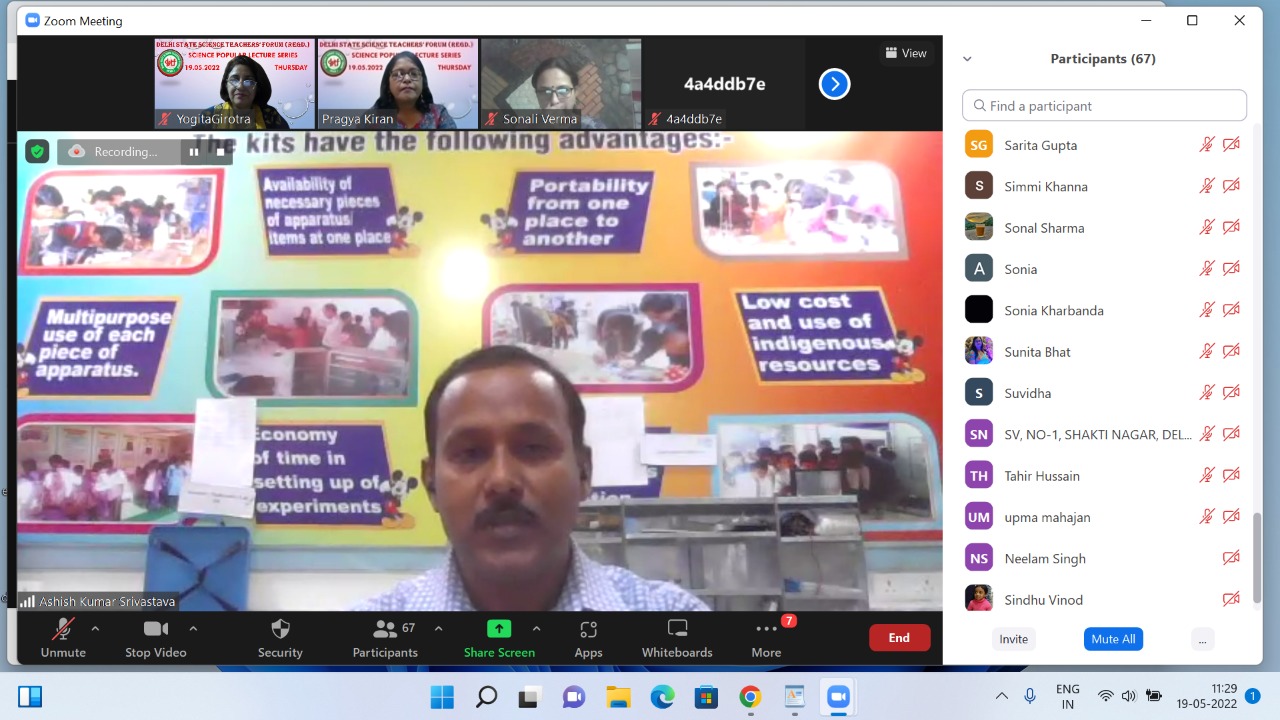The height and width of the screenshot is (720, 1280).
Task: Select Sonali Verma's video thumbnail
Action: click(561, 84)
